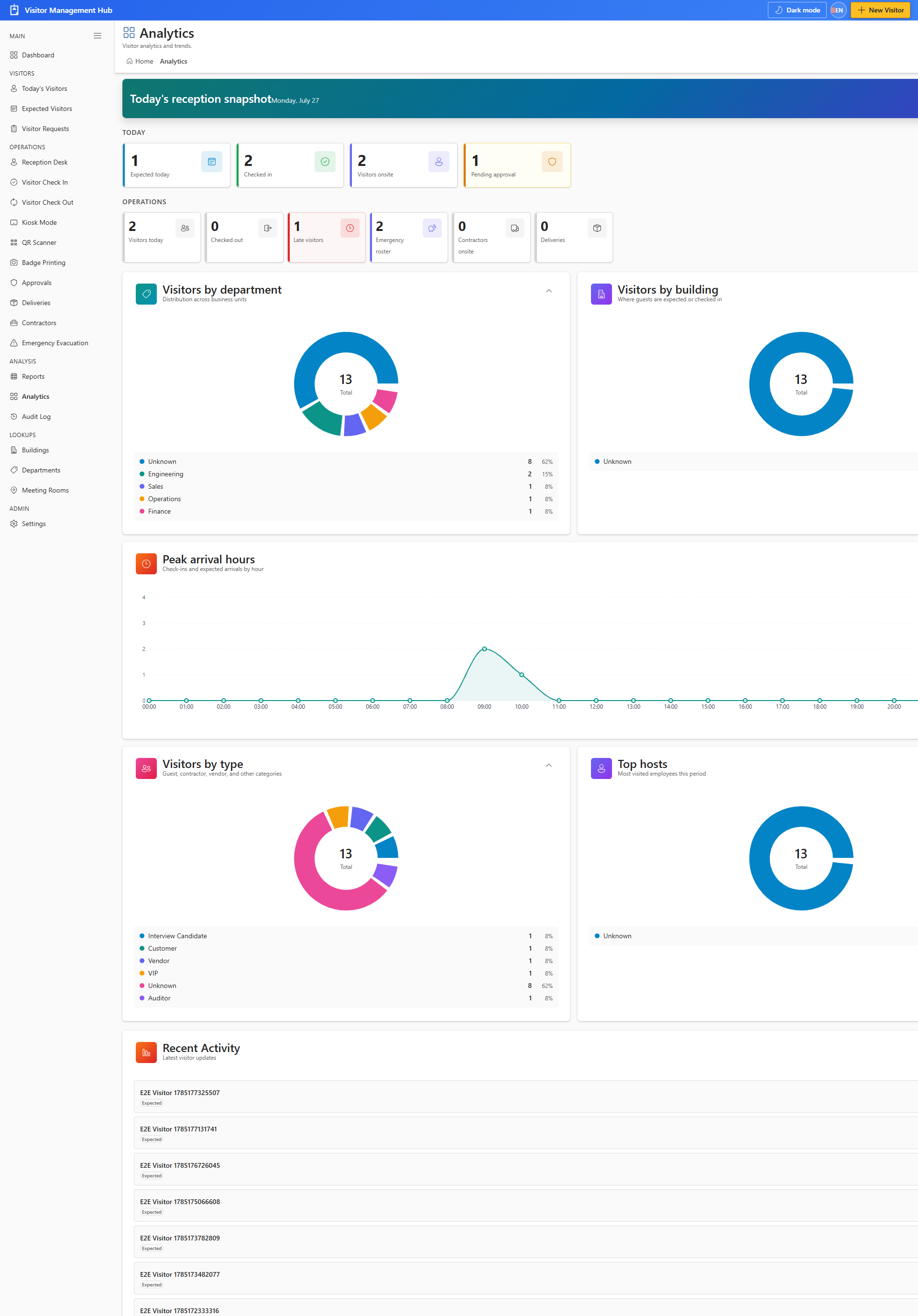Click the Customer legend row
Screen dimensions: 918x1316
(x=346, y=949)
